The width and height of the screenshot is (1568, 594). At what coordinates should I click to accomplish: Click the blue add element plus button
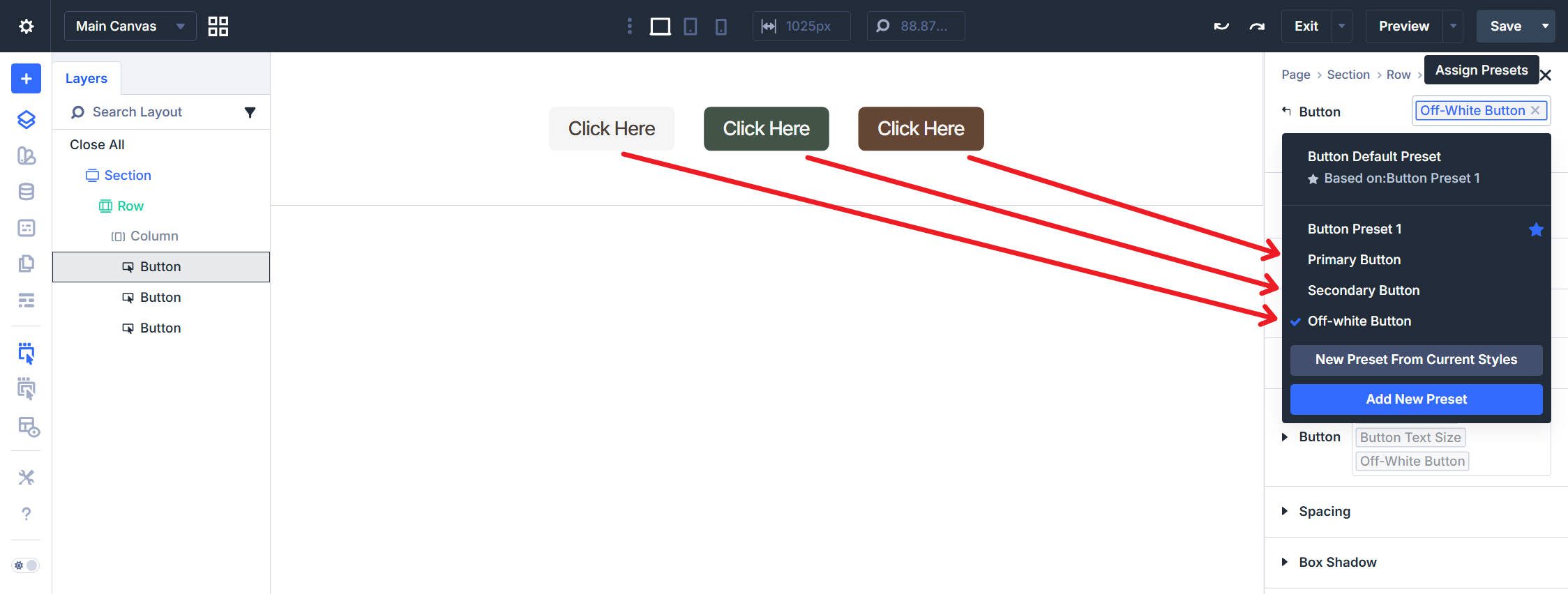pos(26,79)
